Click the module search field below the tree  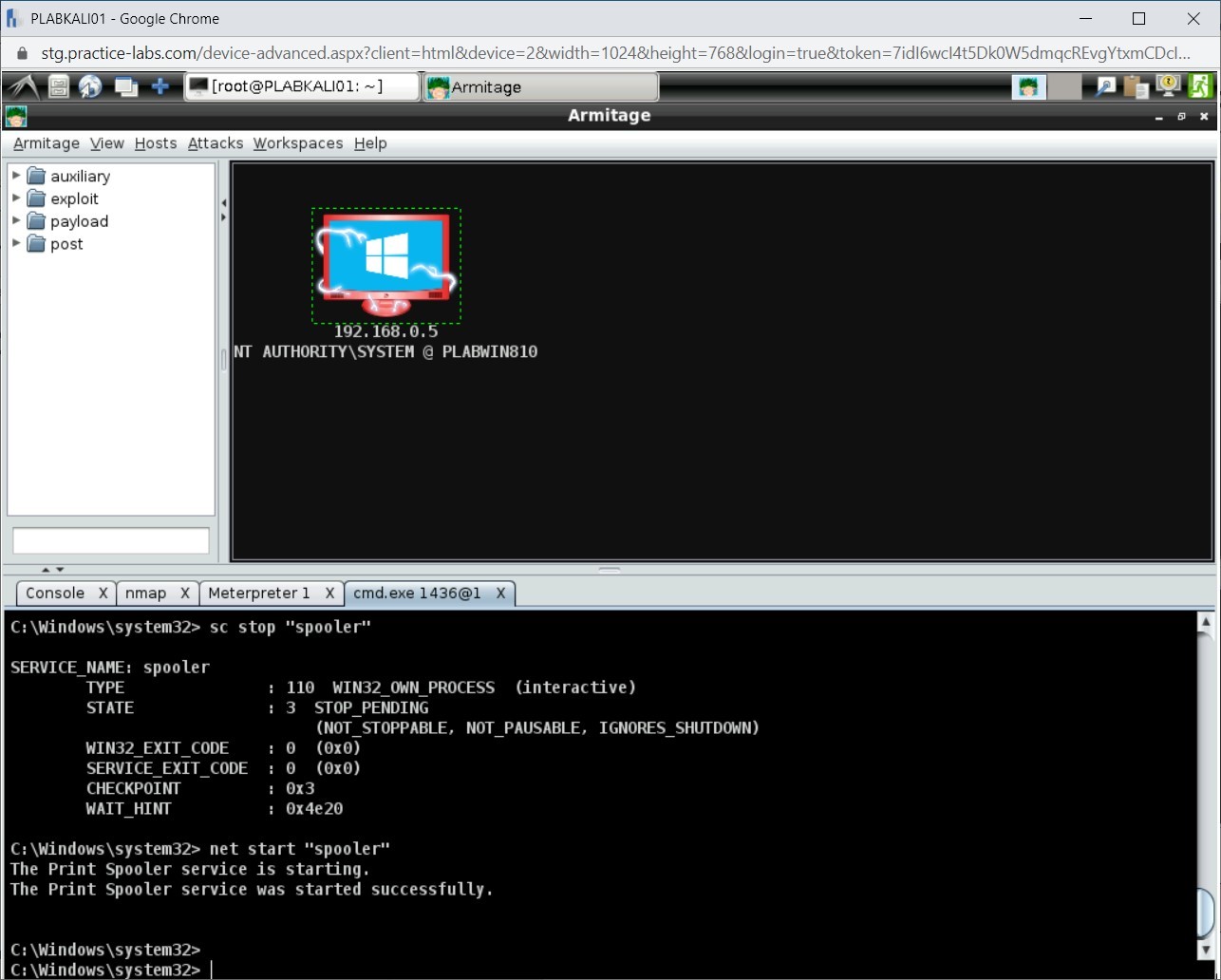[110, 539]
